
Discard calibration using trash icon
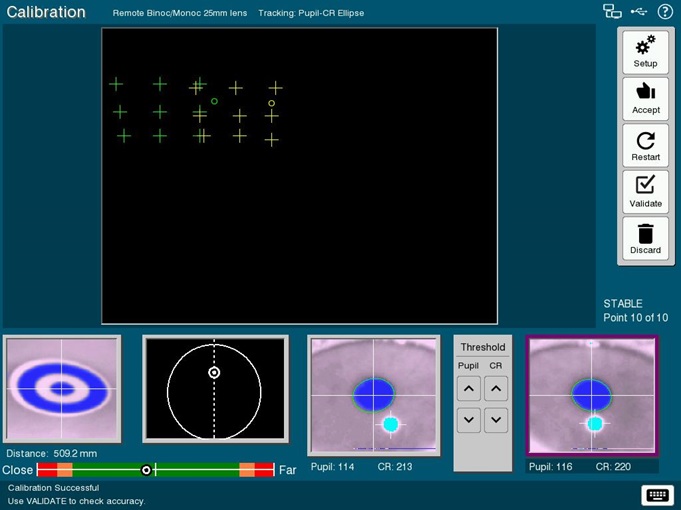pos(645,239)
